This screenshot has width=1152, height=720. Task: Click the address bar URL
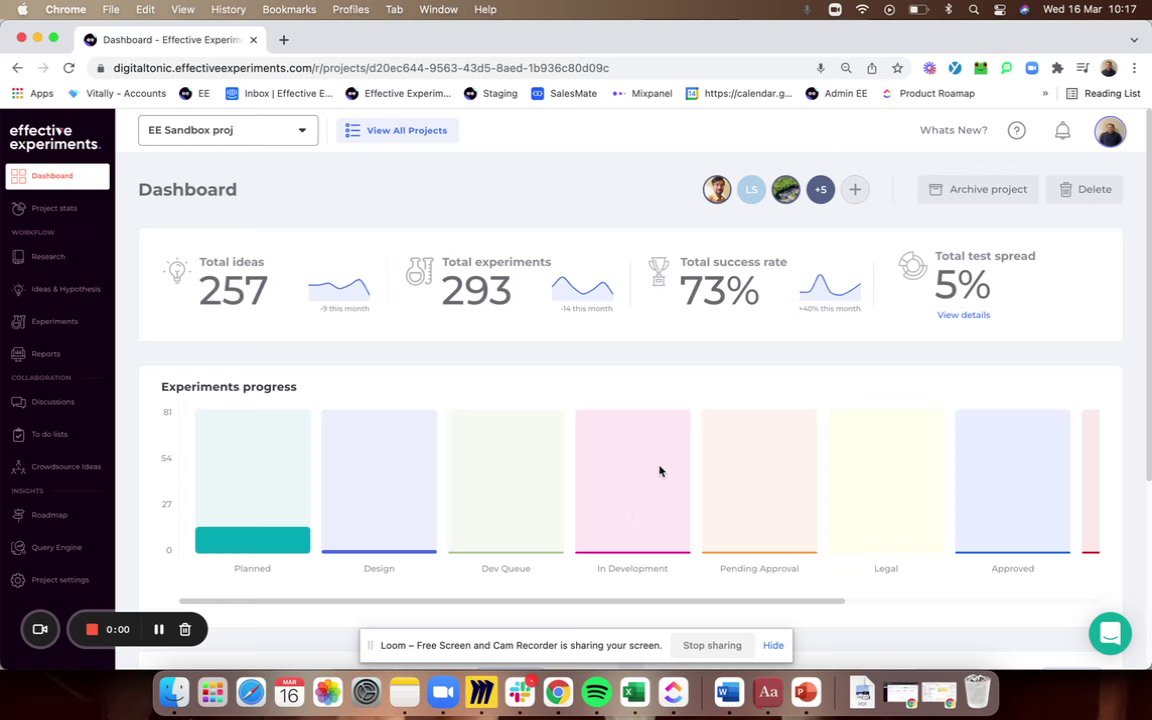pos(361,68)
